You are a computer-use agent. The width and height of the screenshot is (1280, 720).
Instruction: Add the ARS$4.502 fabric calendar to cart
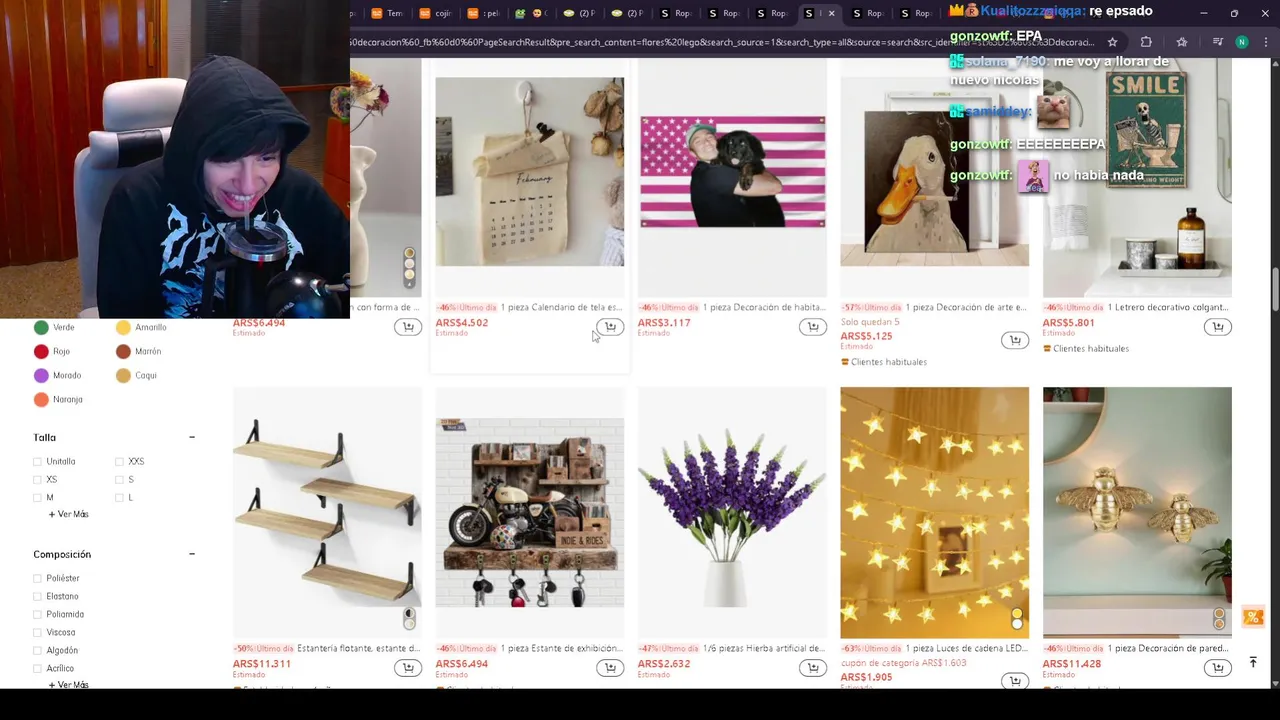[610, 327]
